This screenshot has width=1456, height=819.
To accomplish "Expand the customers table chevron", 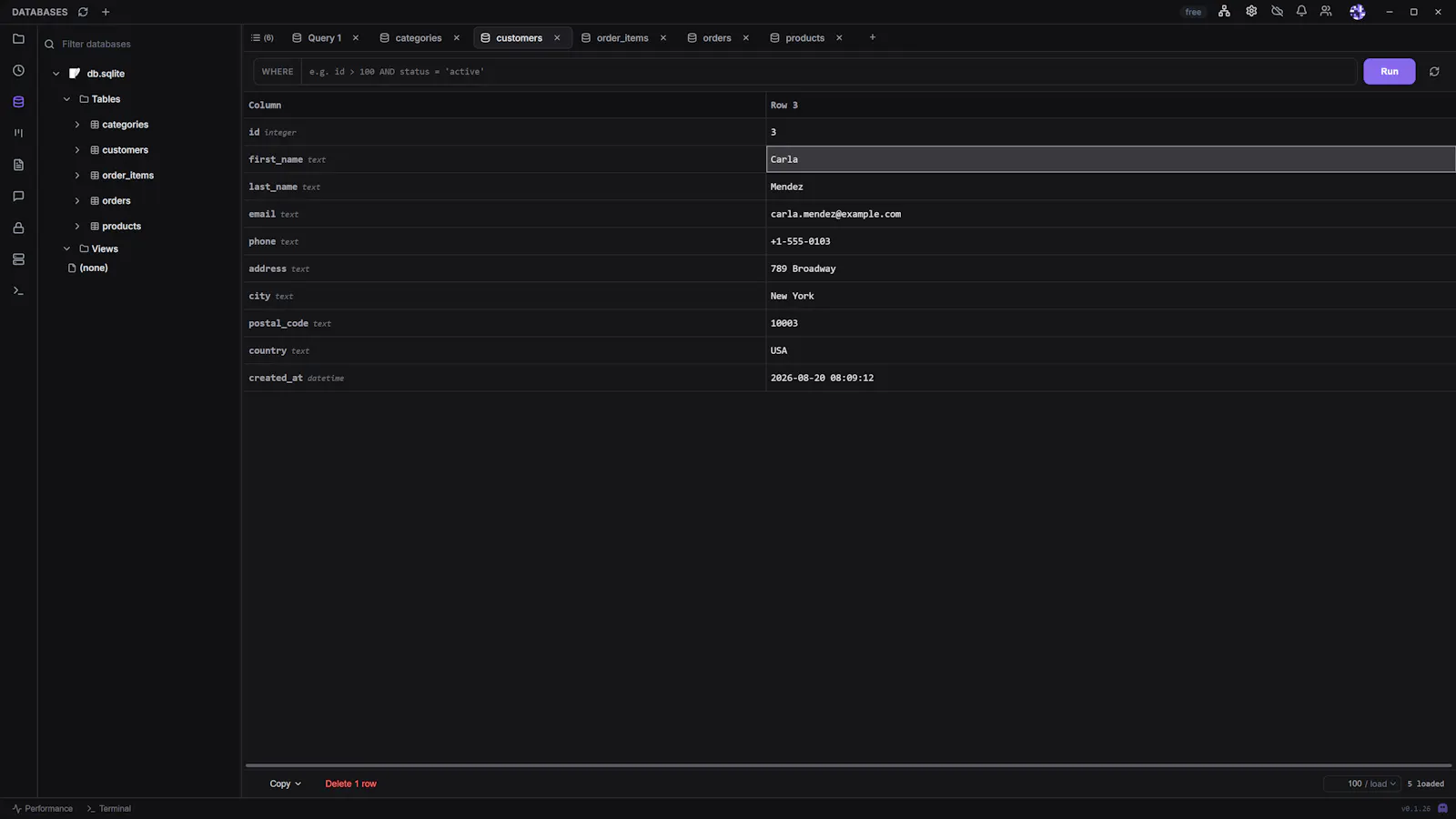I will coord(77,150).
